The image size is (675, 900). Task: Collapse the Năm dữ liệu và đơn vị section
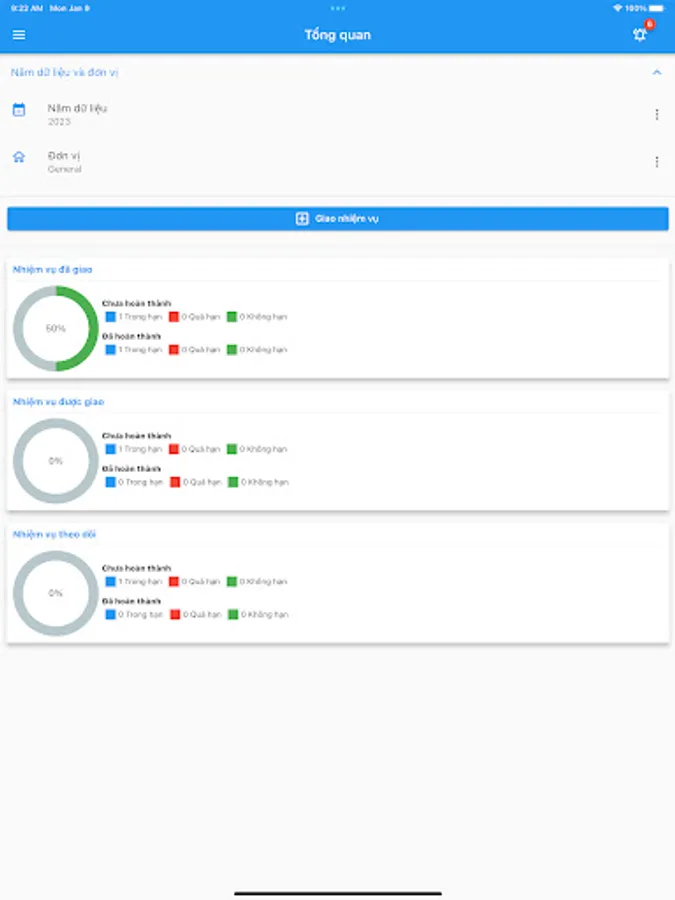click(x=657, y=72)
